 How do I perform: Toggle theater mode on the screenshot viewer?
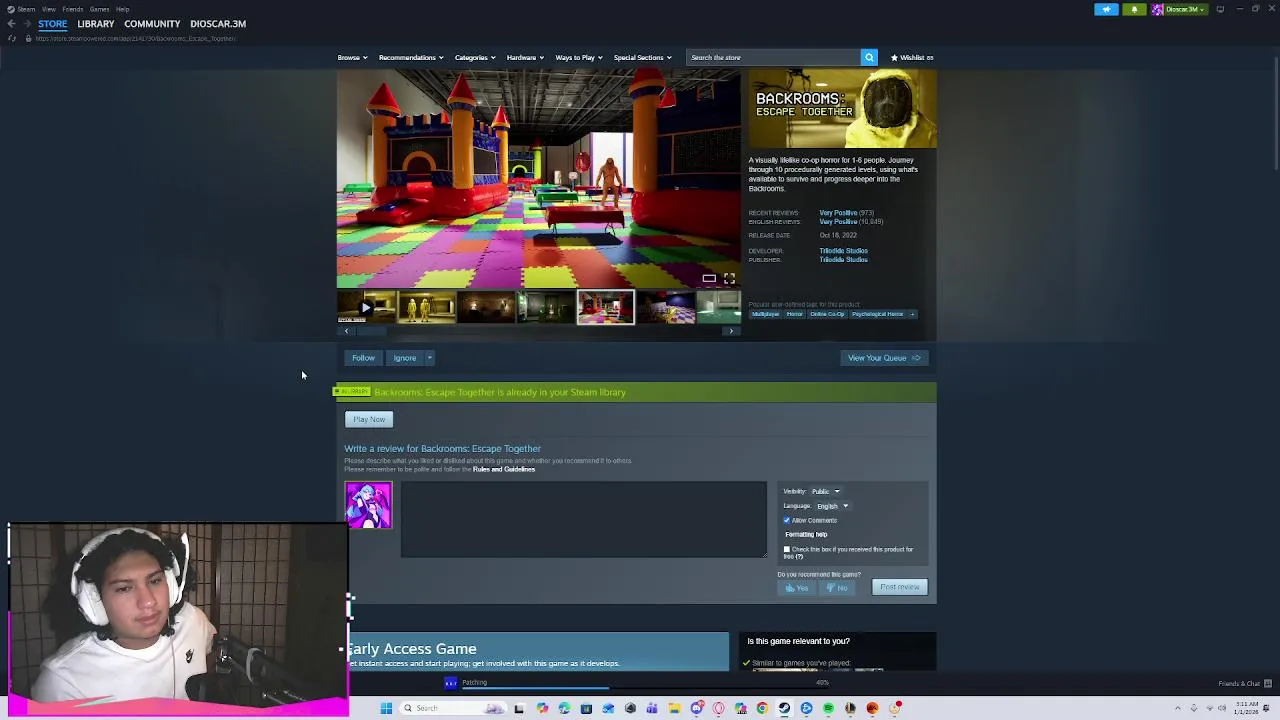click(x=709, y=279)
